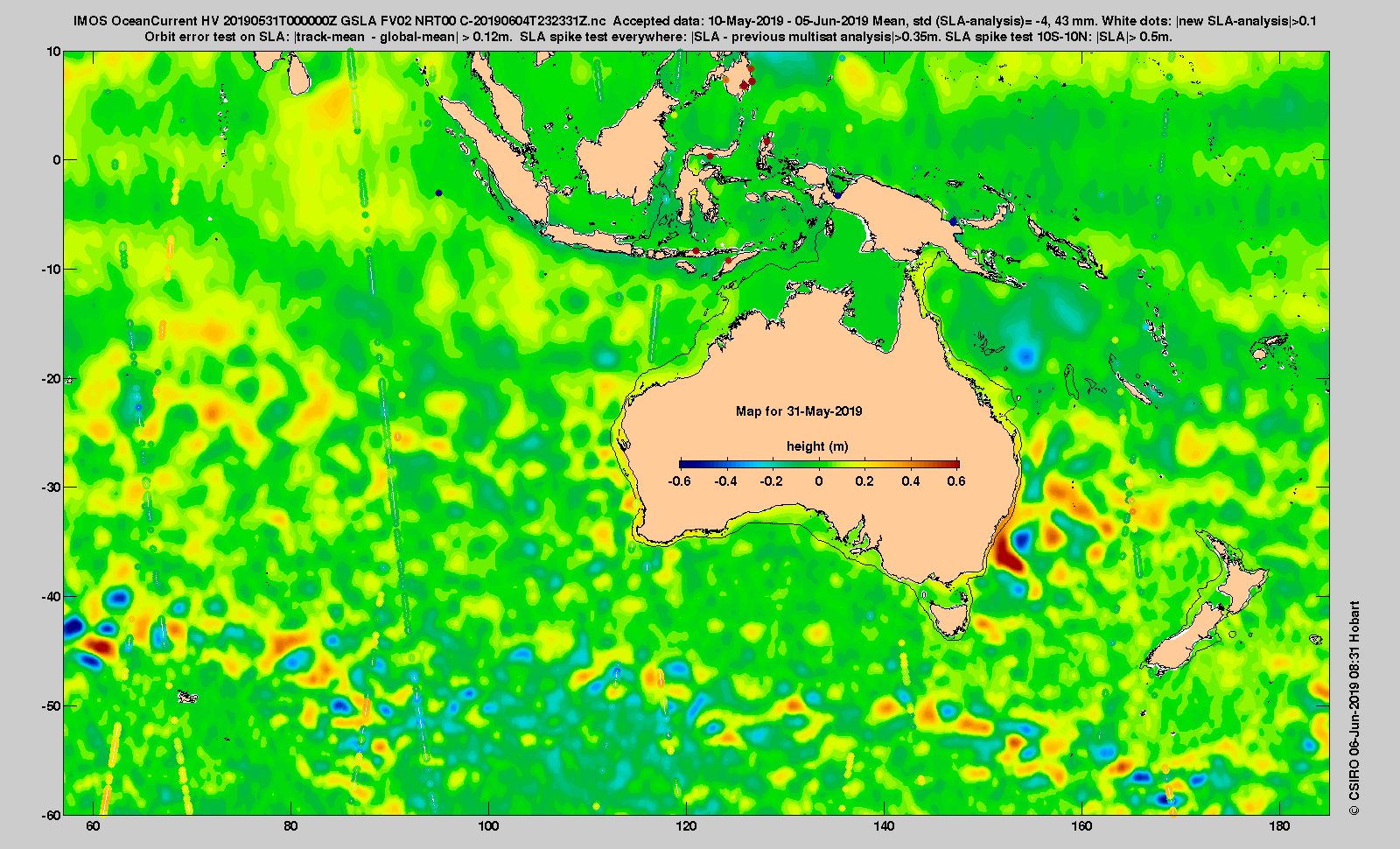
Task: Click the longitude axis label 100
Action: 489,827
